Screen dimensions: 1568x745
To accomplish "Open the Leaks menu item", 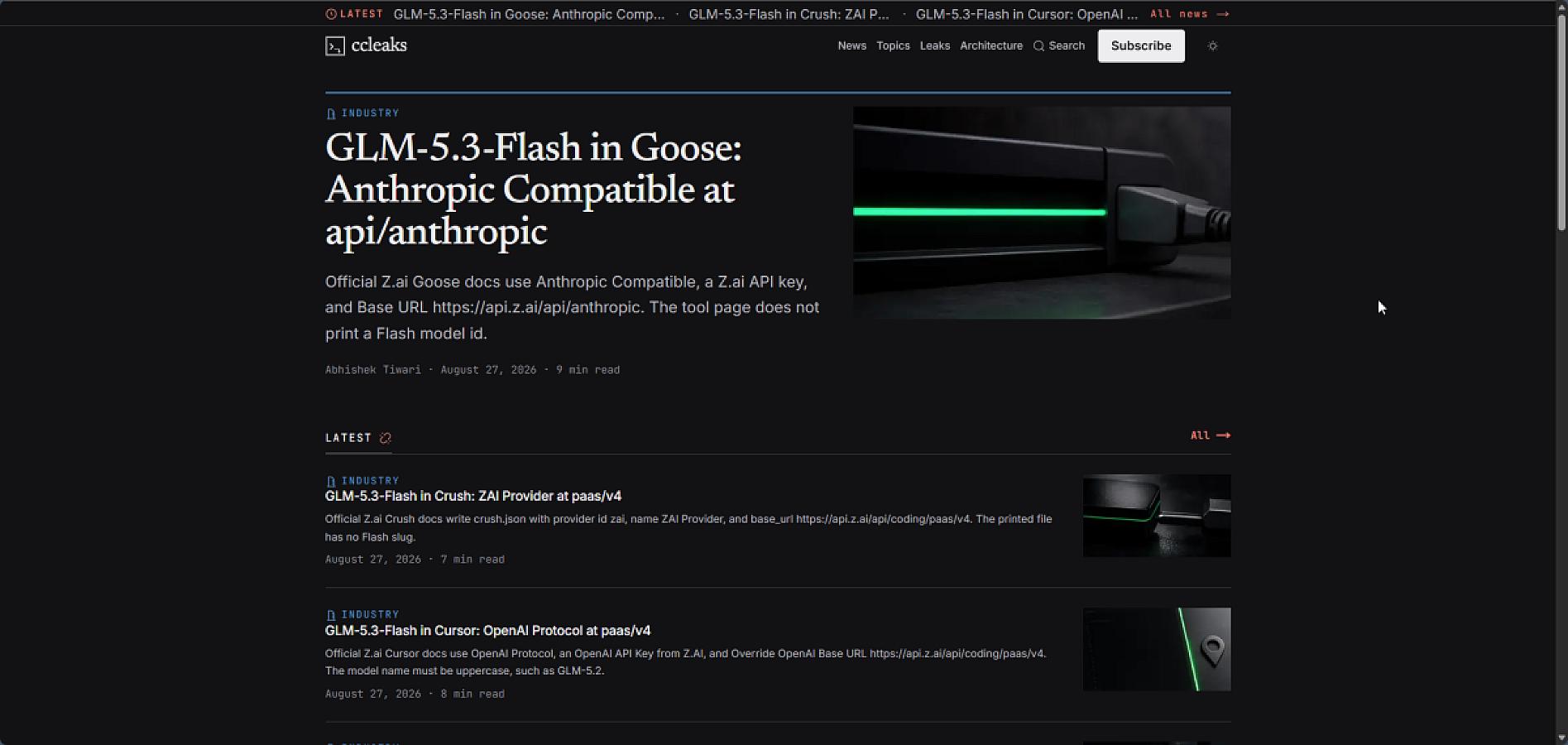I will (x=935, y=46).
